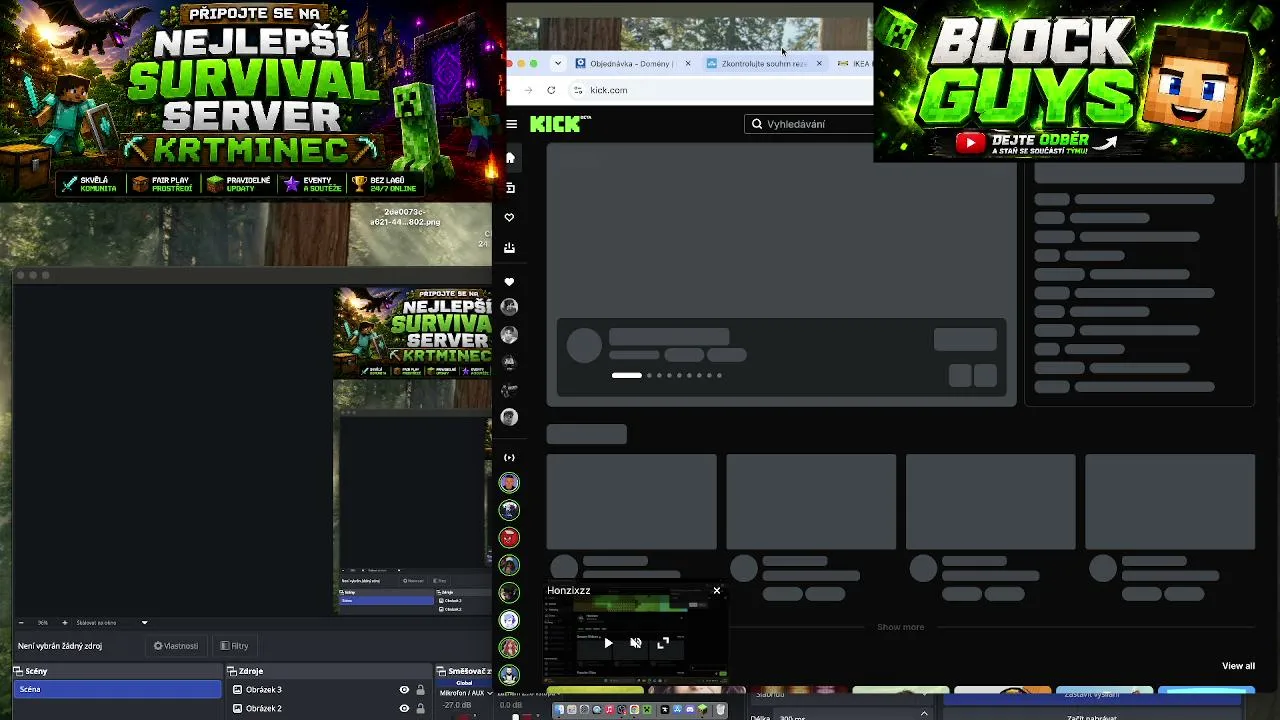This screenshot has height=720, width=1280.
Task: Toggle the lock on Obrázek 2
Action: (x=420, y=709)
